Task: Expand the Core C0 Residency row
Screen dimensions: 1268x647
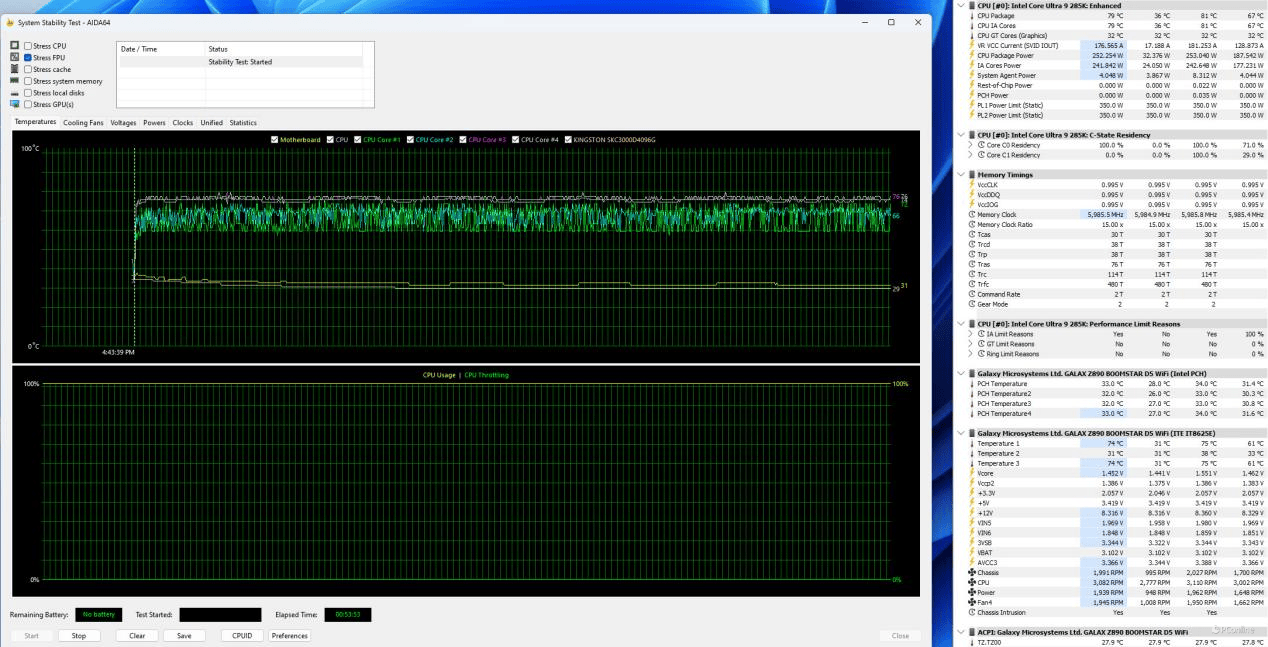Action: 971,145
